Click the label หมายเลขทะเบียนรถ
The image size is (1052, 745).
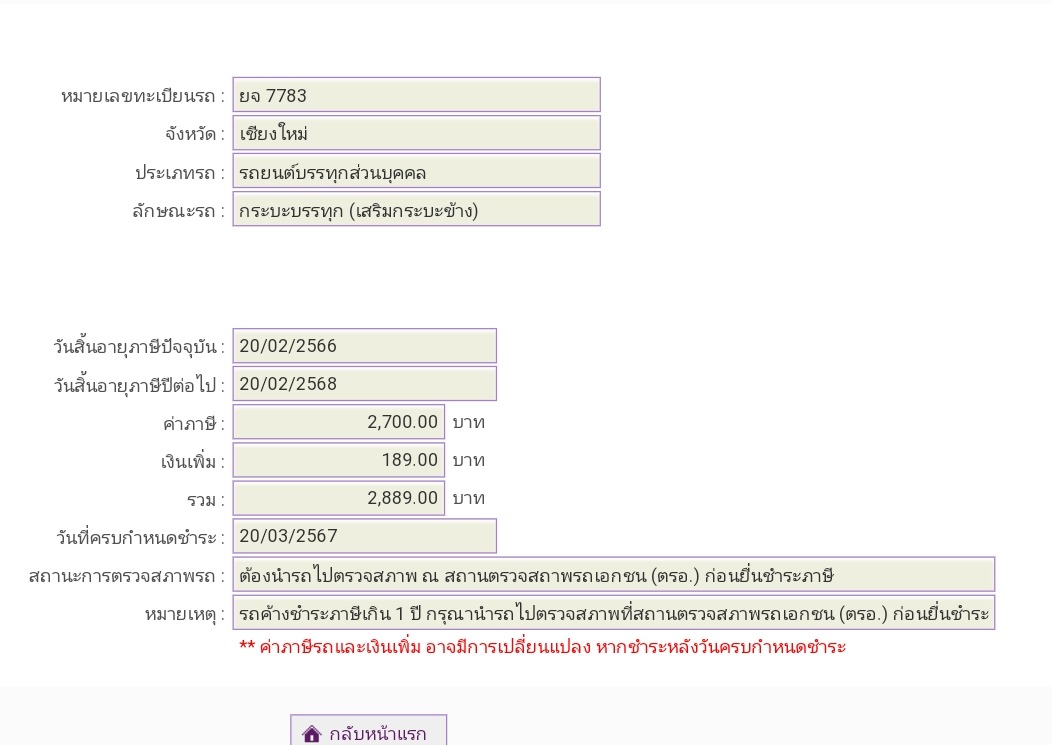click(142, 97)
